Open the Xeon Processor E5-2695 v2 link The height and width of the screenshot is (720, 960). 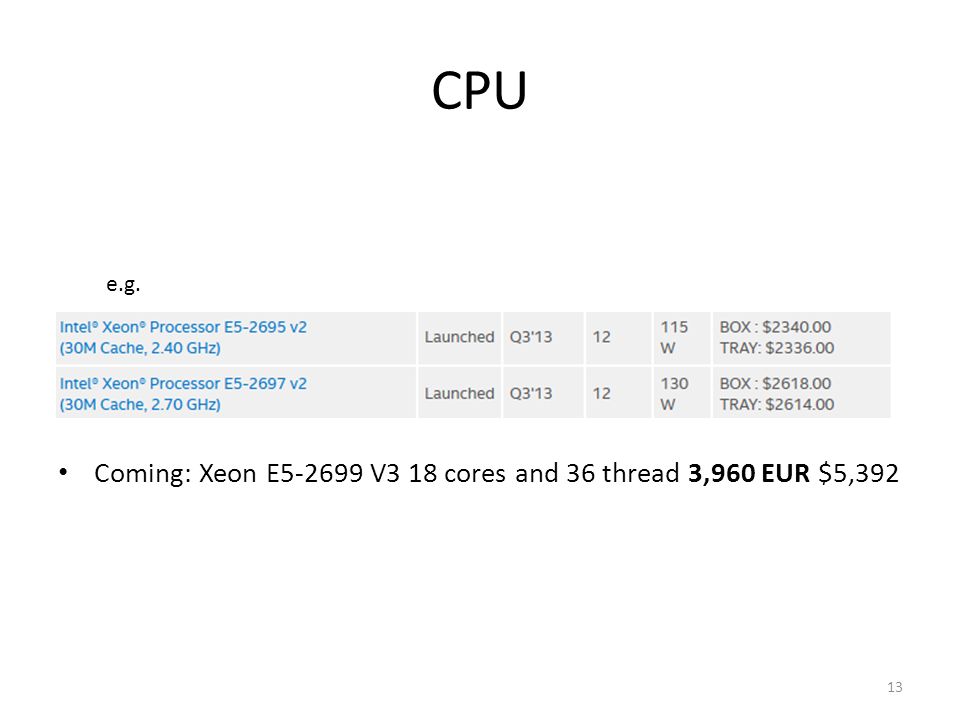click(183, 337)
